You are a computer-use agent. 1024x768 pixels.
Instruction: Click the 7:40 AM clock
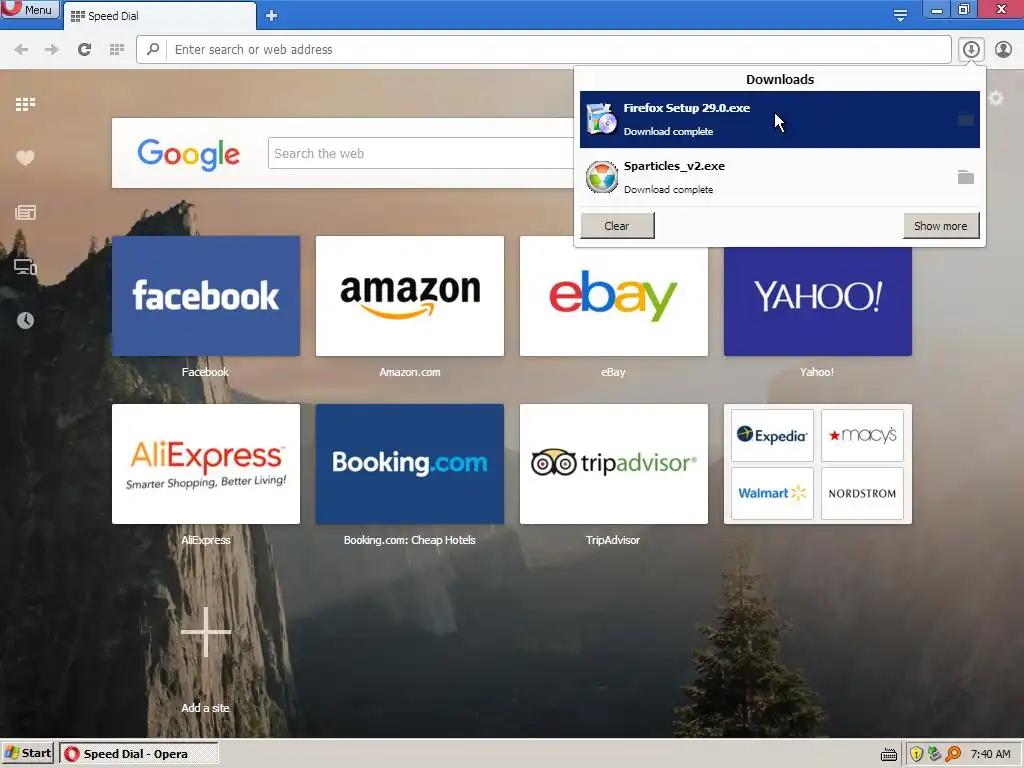[x=990, y=754]
